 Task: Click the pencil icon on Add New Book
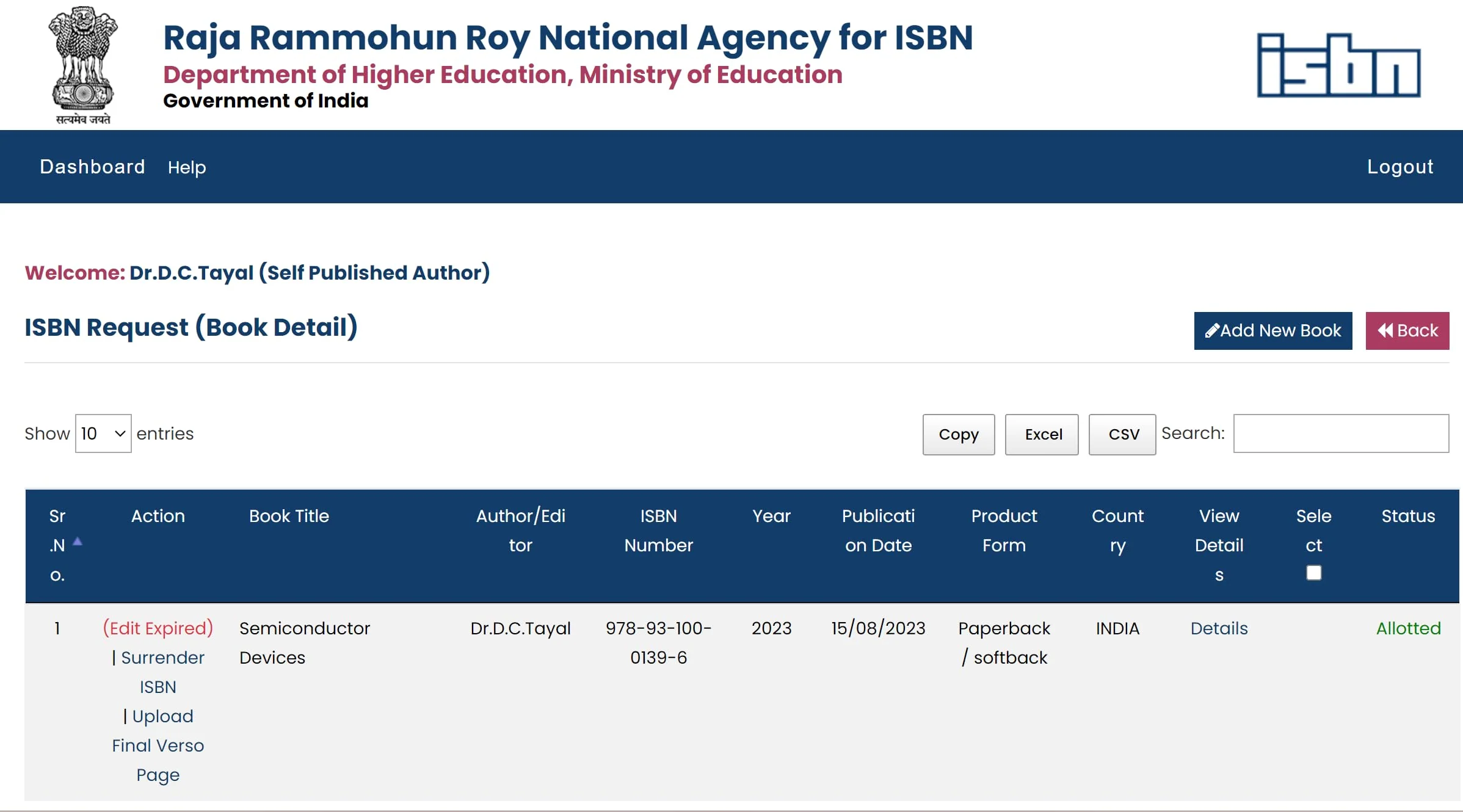click(x=1212, y=331)
